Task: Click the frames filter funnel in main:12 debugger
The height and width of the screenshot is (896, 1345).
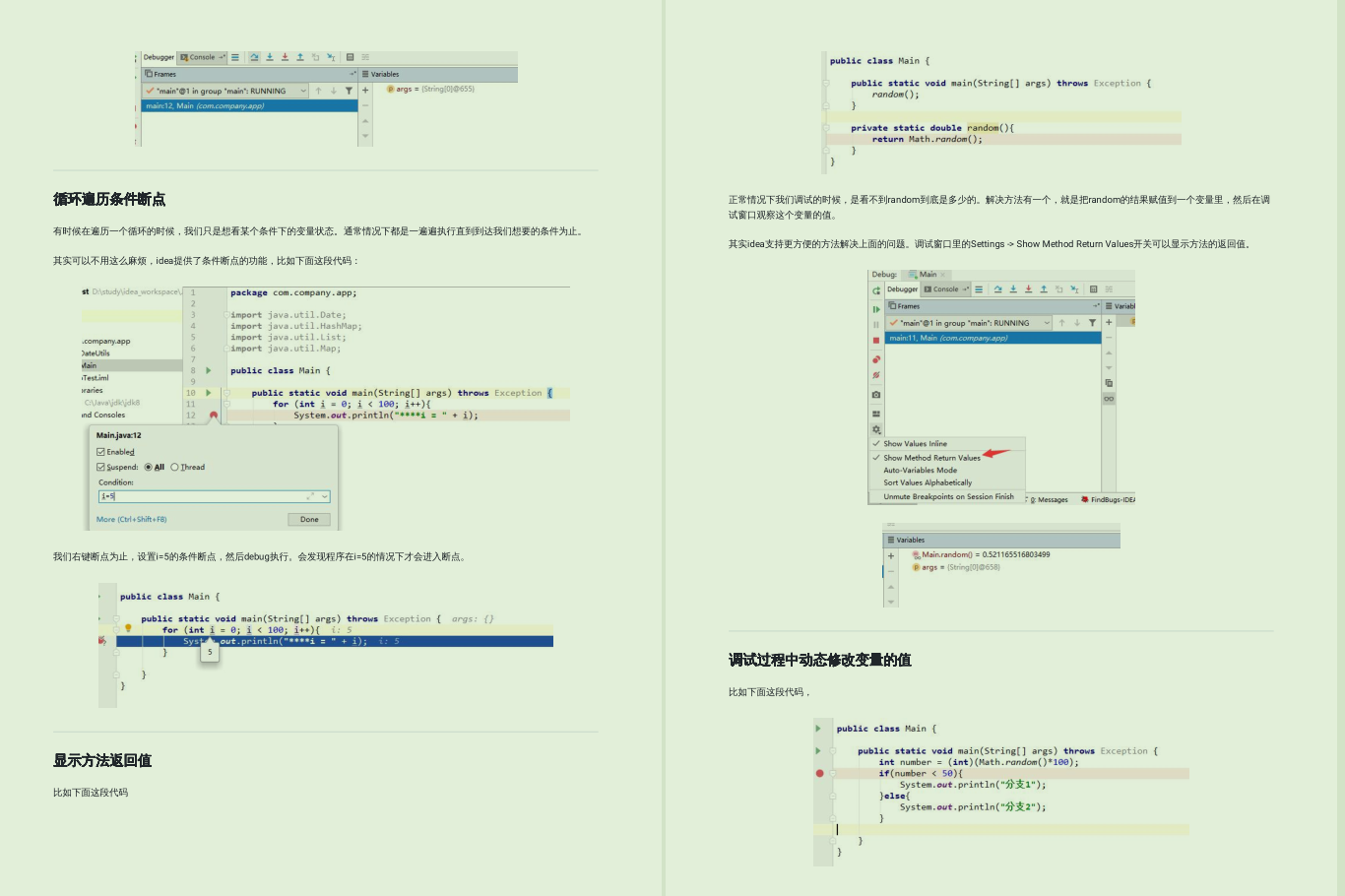Action: (349, 91)
